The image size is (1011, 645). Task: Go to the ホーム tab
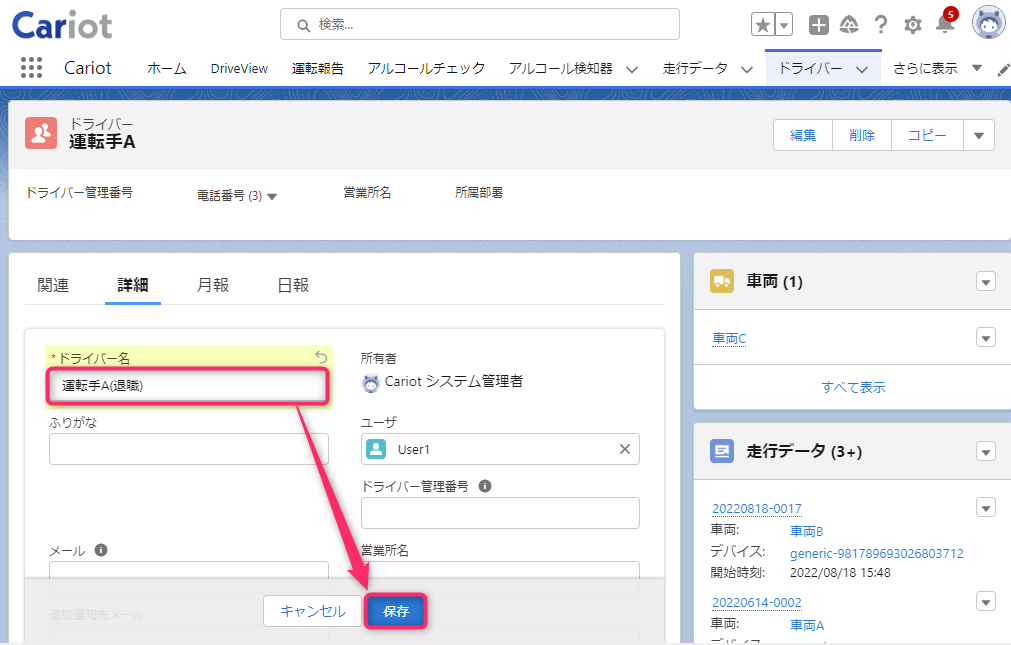(166, 68)
